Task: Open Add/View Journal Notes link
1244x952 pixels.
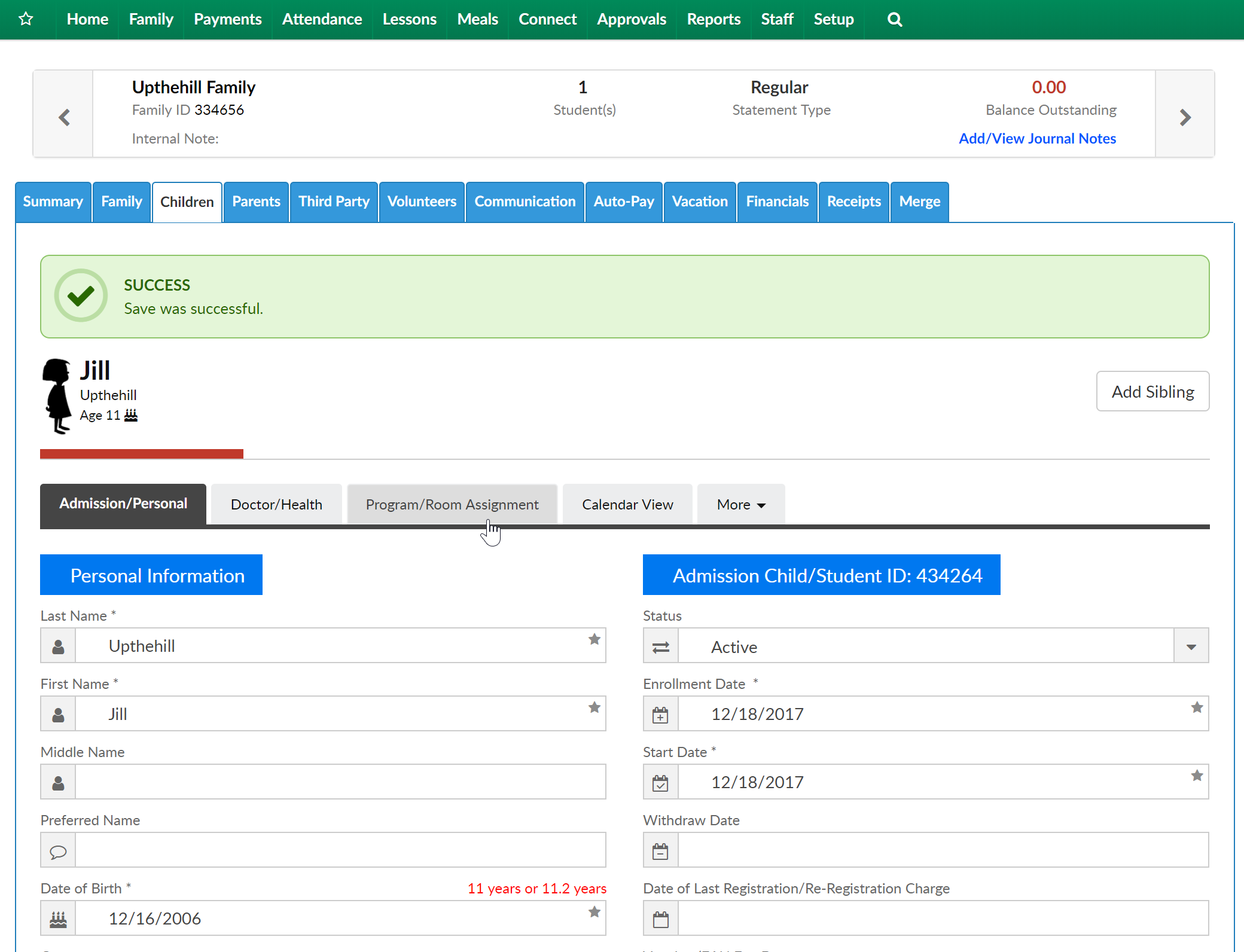Action: (x=1037, y=139)
